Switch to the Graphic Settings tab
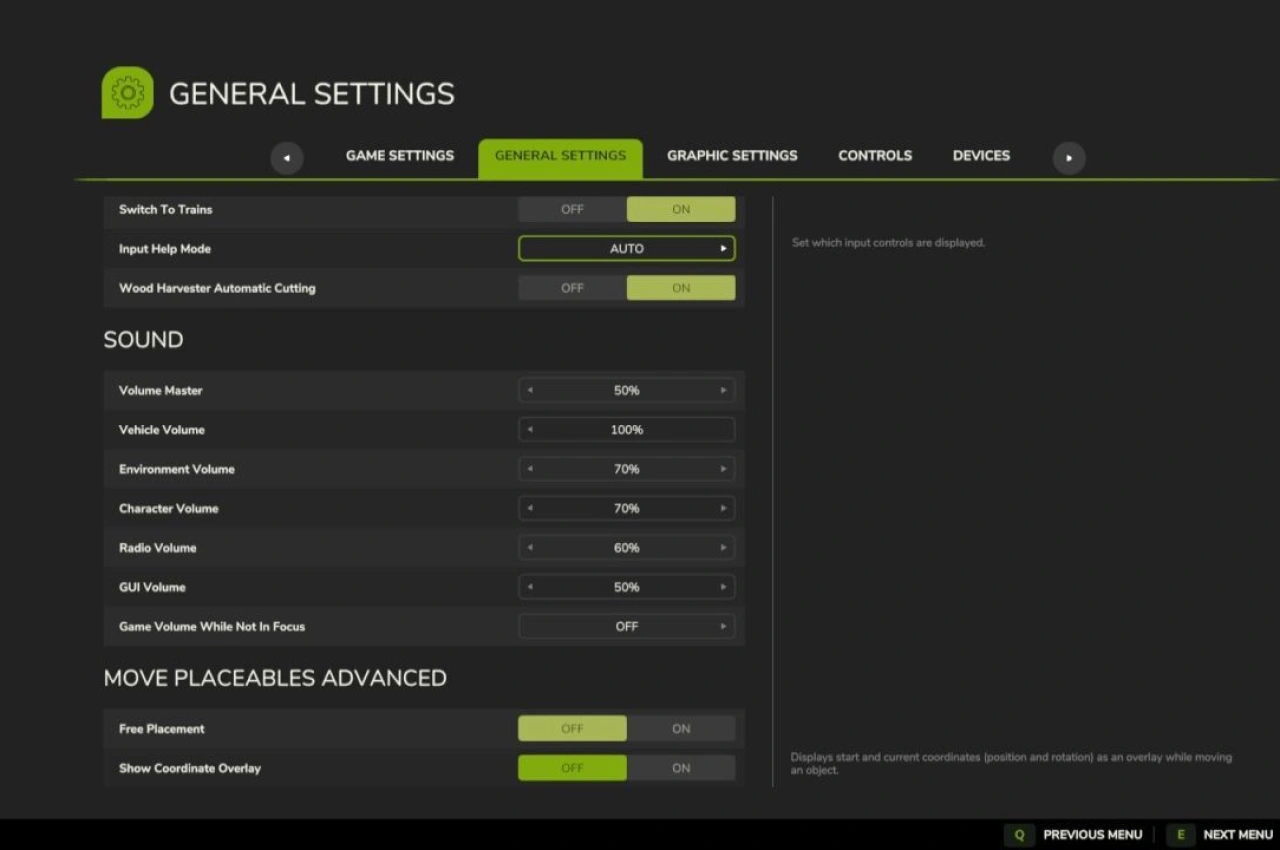This screenshot has height=850, width=1280. (732, 155)
